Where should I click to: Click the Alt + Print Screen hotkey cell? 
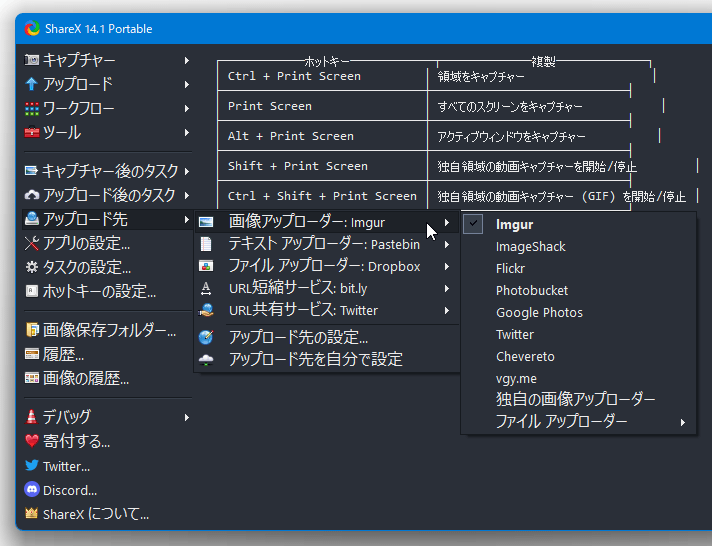click(x=322, y=136)
